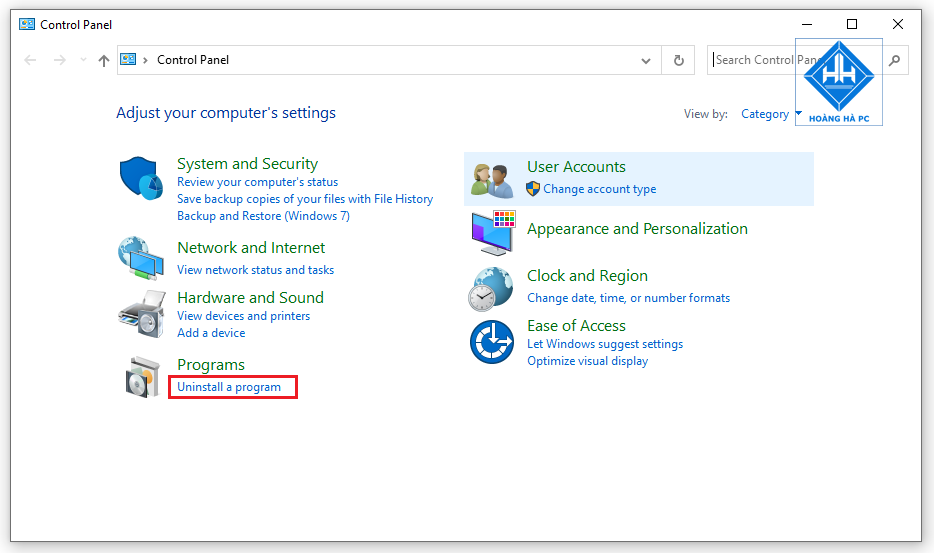
Task: Click the User Accounts people icon
Action: 492,181
